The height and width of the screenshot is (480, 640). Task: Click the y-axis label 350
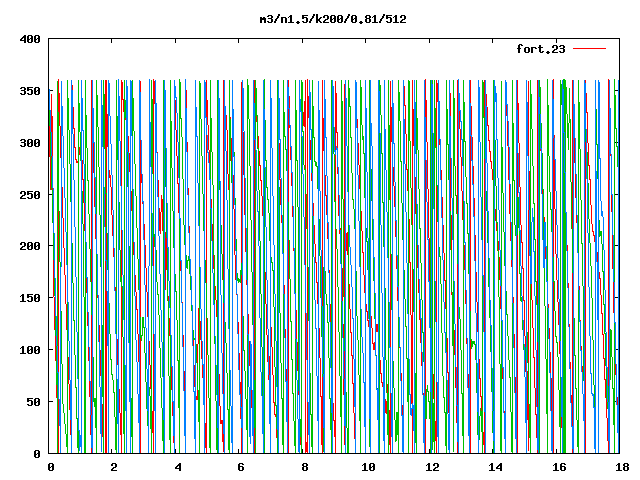coord(30,91)
